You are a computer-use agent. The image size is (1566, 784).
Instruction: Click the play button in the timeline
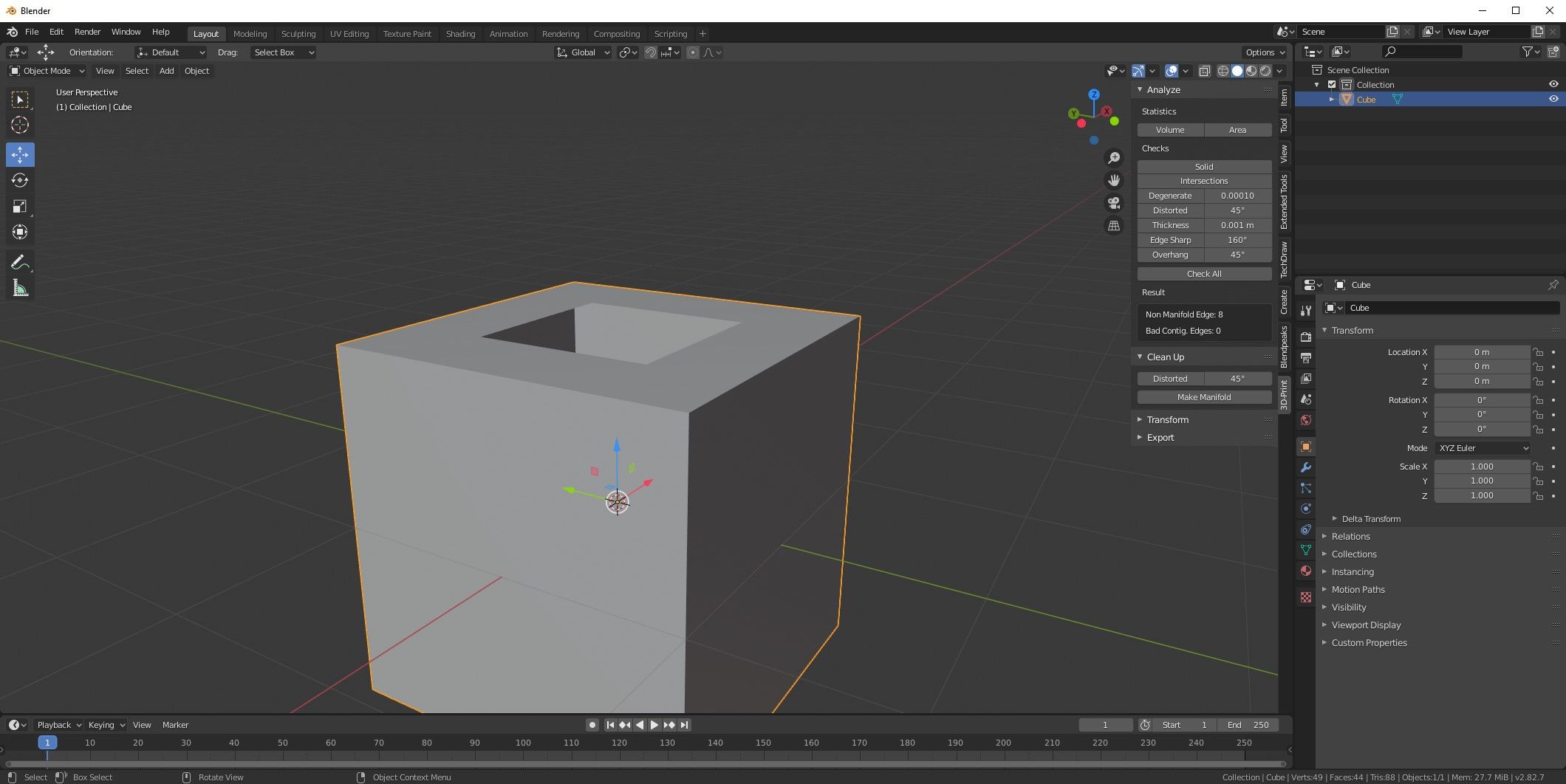coord(654,724)
